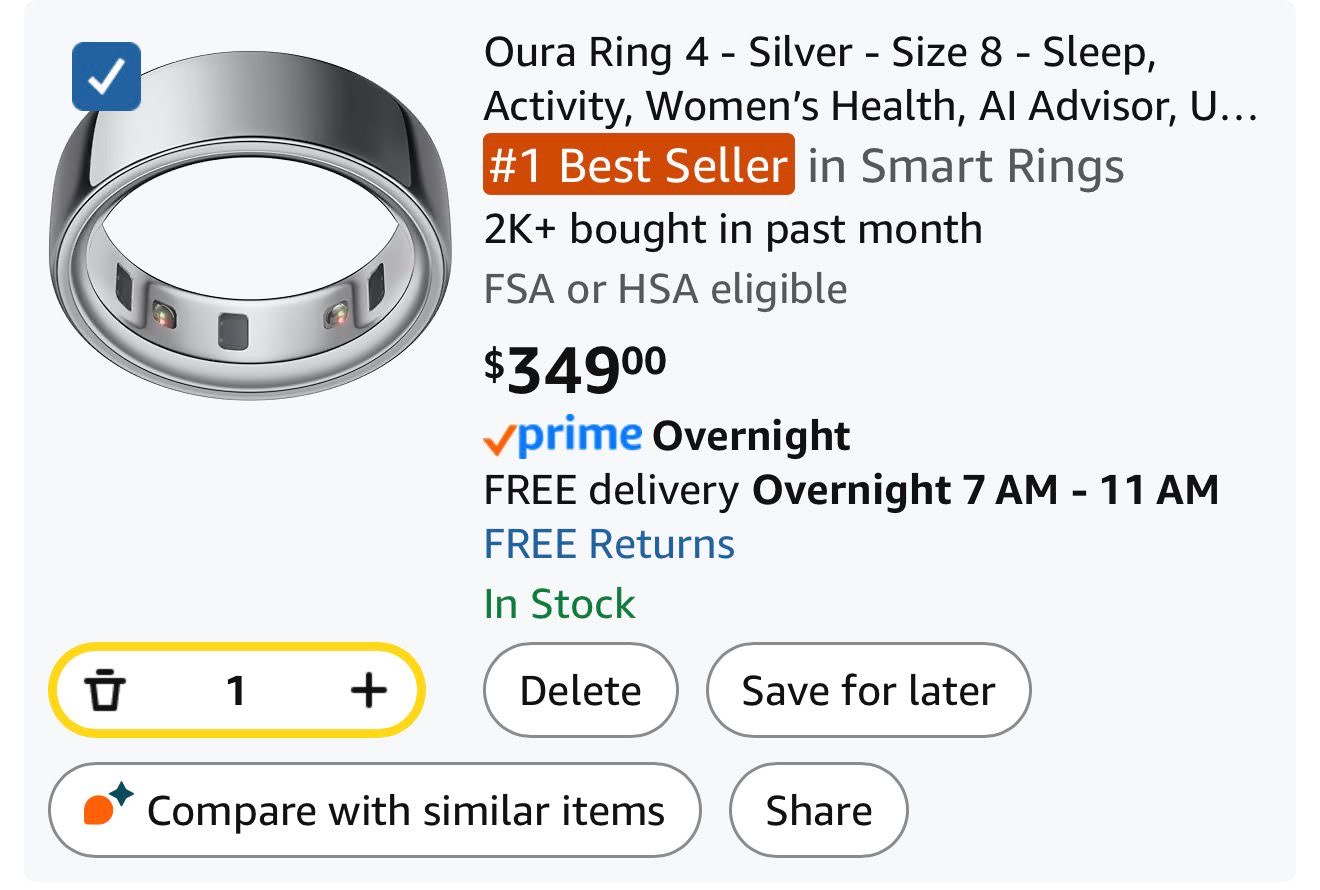Image resolution: width=1320 pixels, height=890 pixels.
Task: Click the FSA or HSA eligible label
Action: point(665,289)
